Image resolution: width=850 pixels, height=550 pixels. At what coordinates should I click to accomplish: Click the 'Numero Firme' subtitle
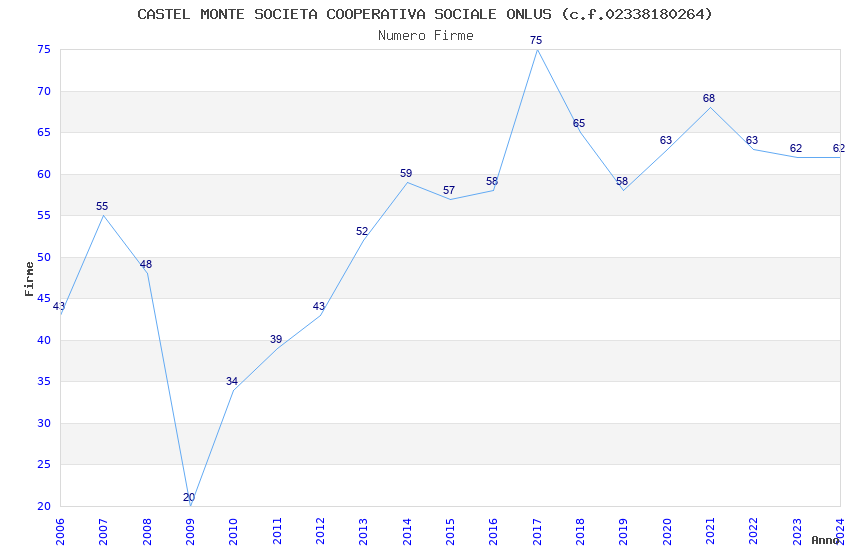coord(426,36)
